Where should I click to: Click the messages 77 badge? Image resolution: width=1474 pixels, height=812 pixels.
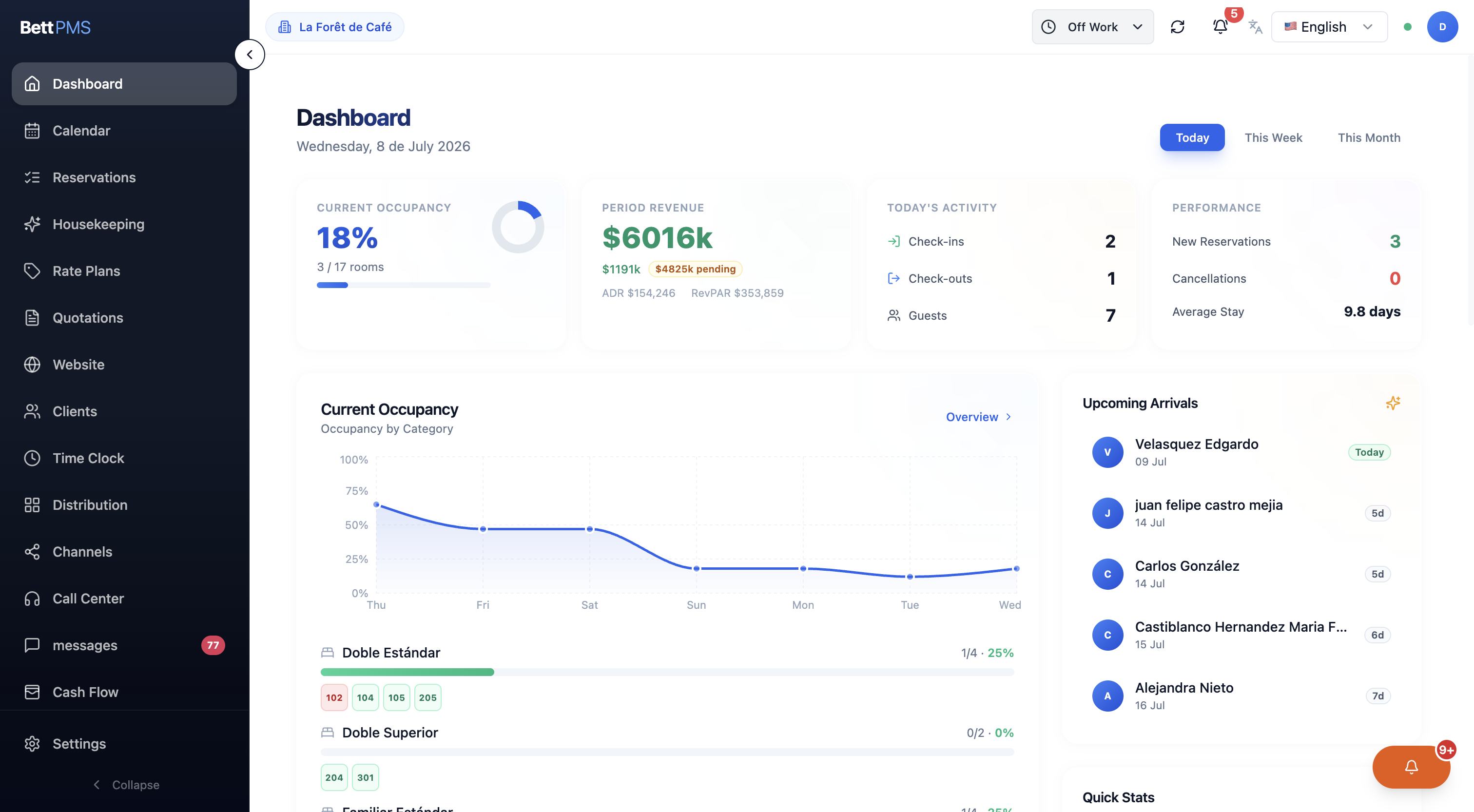click(213, 645)
